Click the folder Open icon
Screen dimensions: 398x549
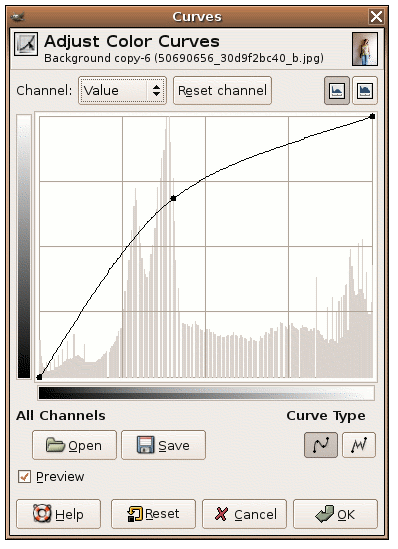pos(55,445)
